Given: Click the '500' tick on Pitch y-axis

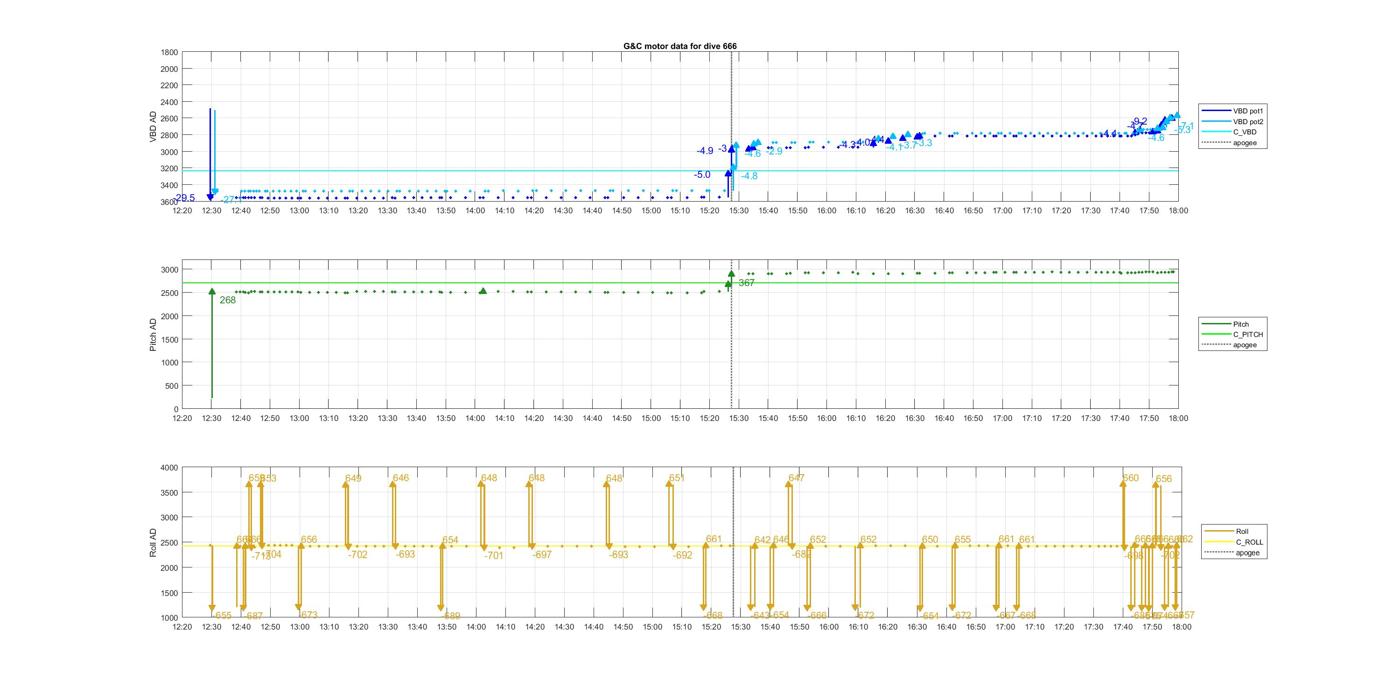Looking at the screenshot, I should 172,386.
